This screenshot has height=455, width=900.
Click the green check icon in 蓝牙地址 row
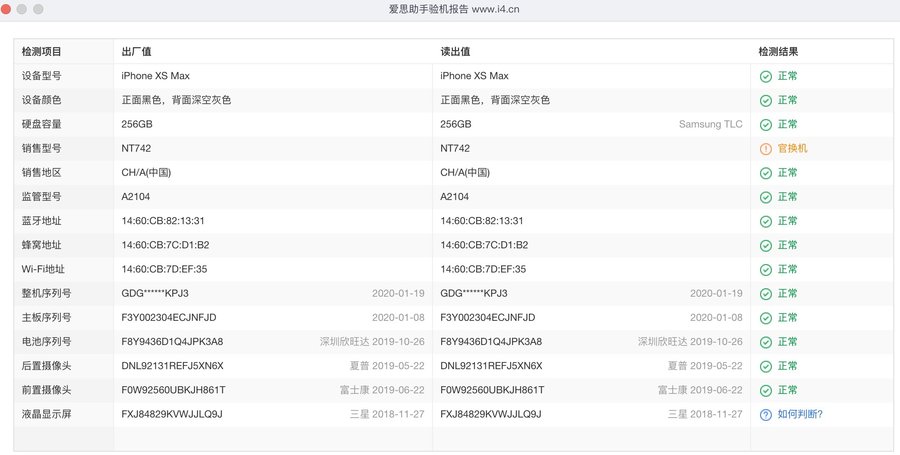tap(766, 221)
